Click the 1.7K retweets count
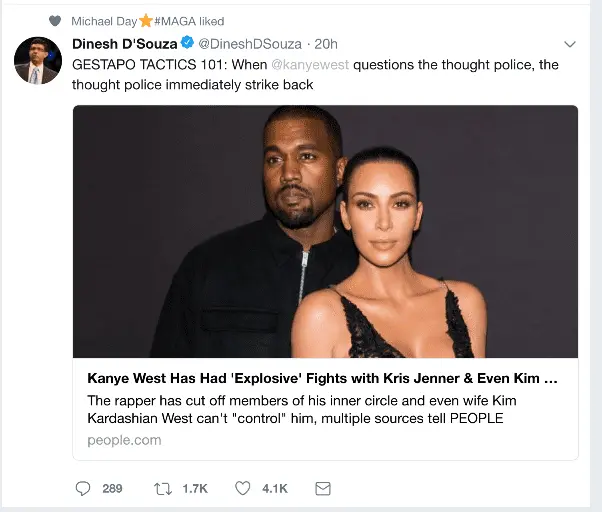The height and width of the screenshot is (512, 602). pyautogui.click(x=194, y=488)
